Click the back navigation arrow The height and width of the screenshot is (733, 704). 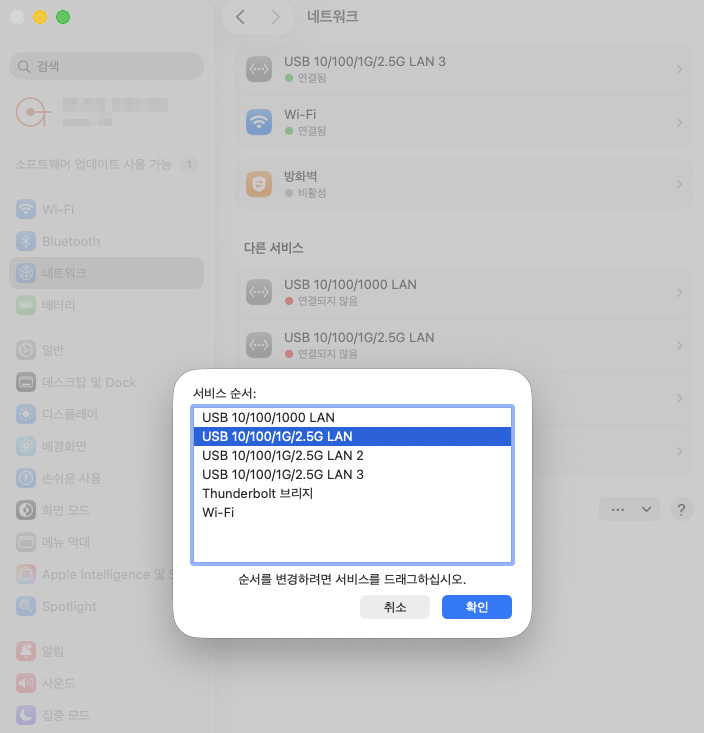click(240, 17)
